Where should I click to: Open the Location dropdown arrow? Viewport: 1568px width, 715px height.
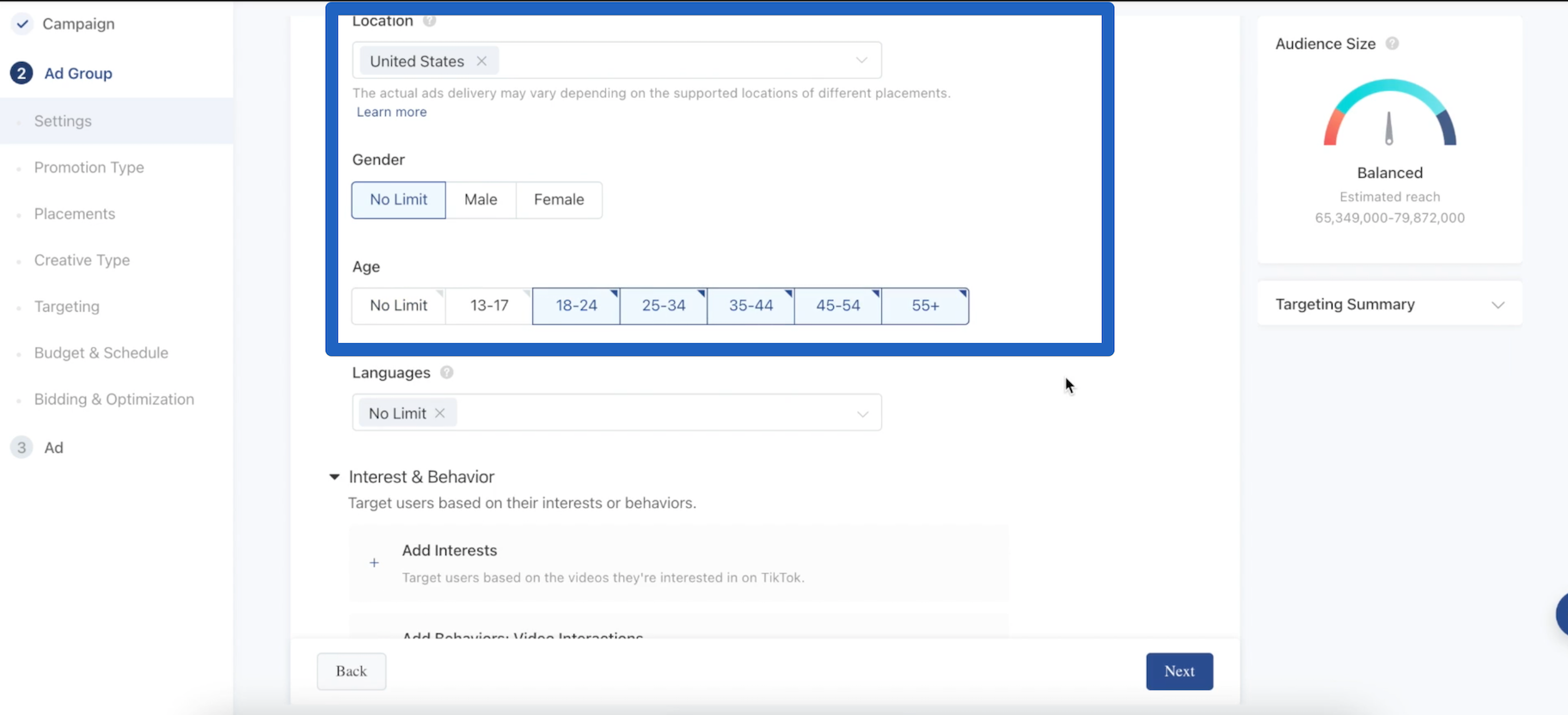(861, 60)
